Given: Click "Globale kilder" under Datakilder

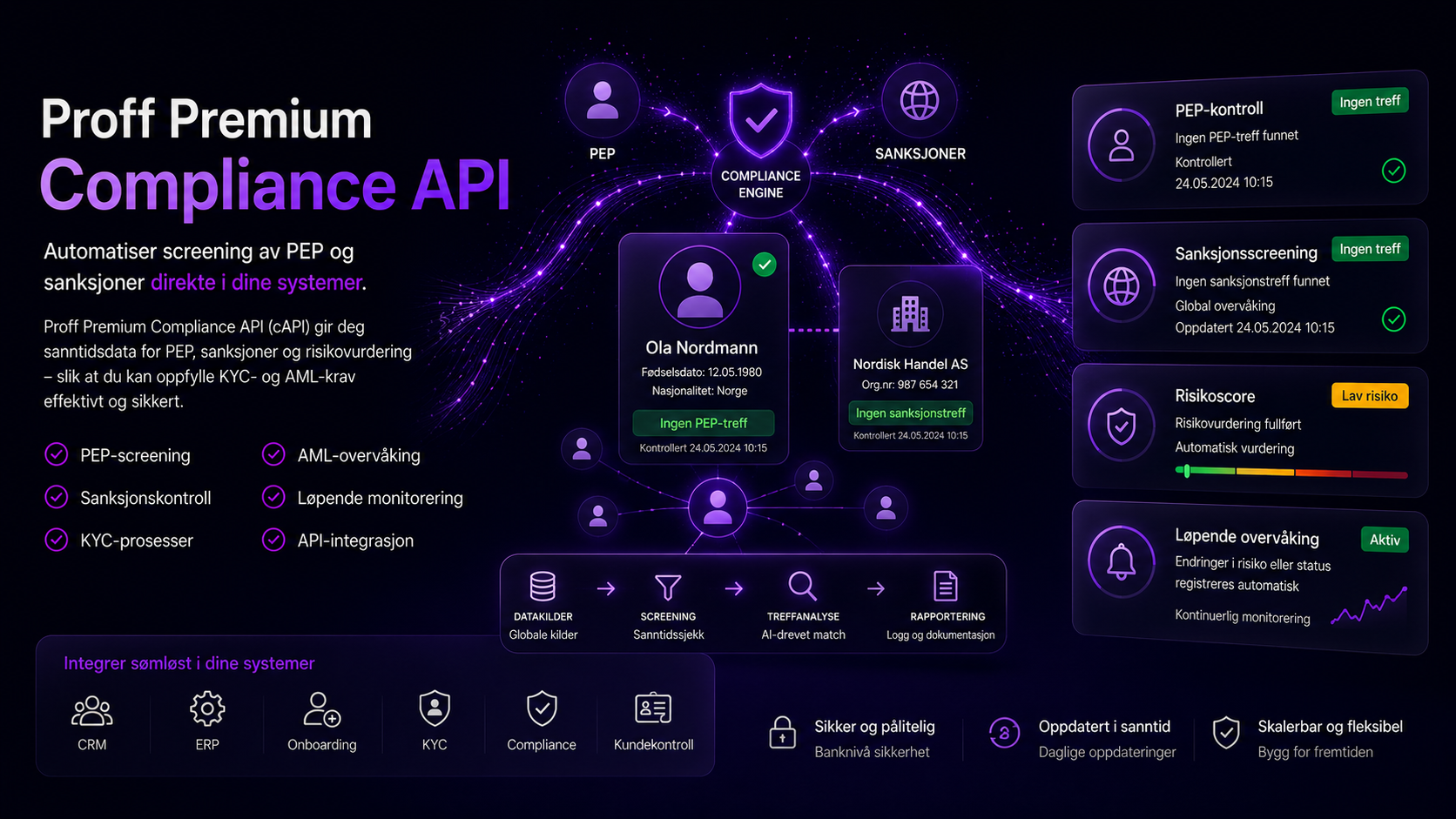Looking at the screenshot, I should [x=543, y=634].
